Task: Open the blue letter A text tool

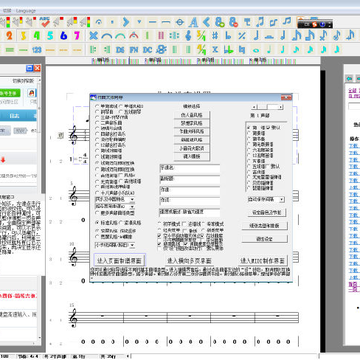Action: point(193,22)
